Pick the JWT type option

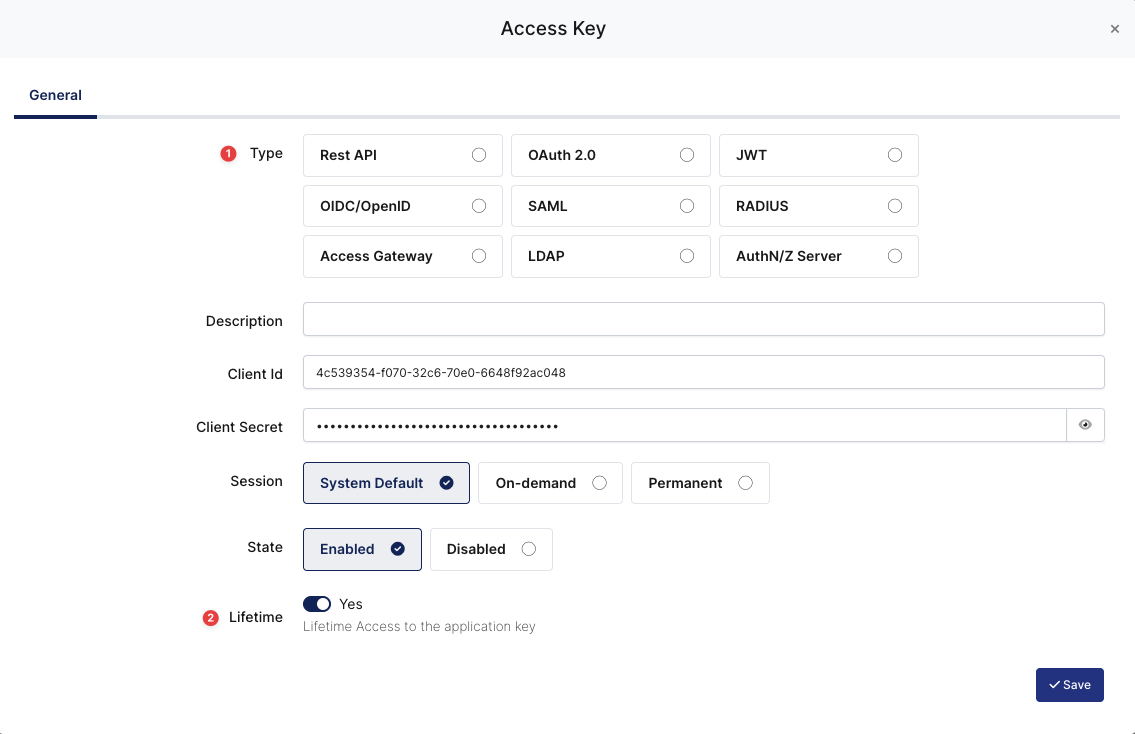(818, 155)
